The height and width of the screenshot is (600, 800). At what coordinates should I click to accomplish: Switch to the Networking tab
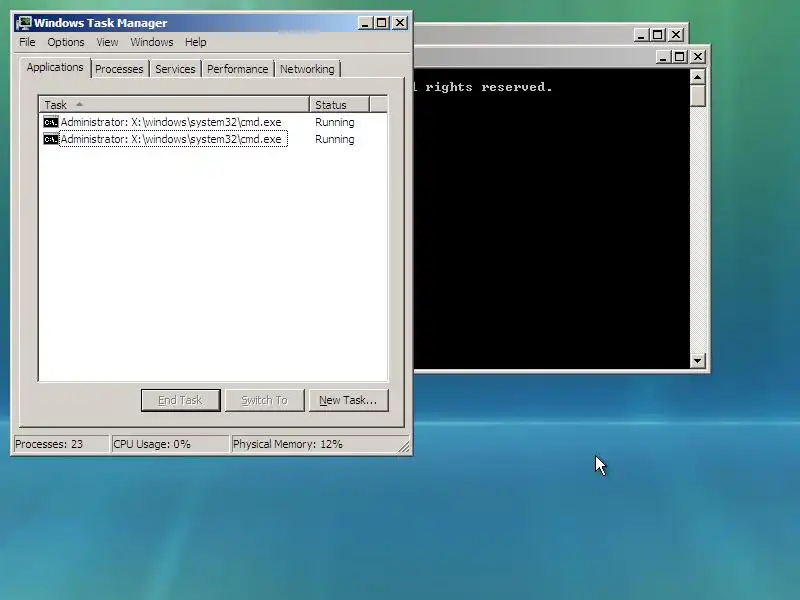[x=307, y=69]
